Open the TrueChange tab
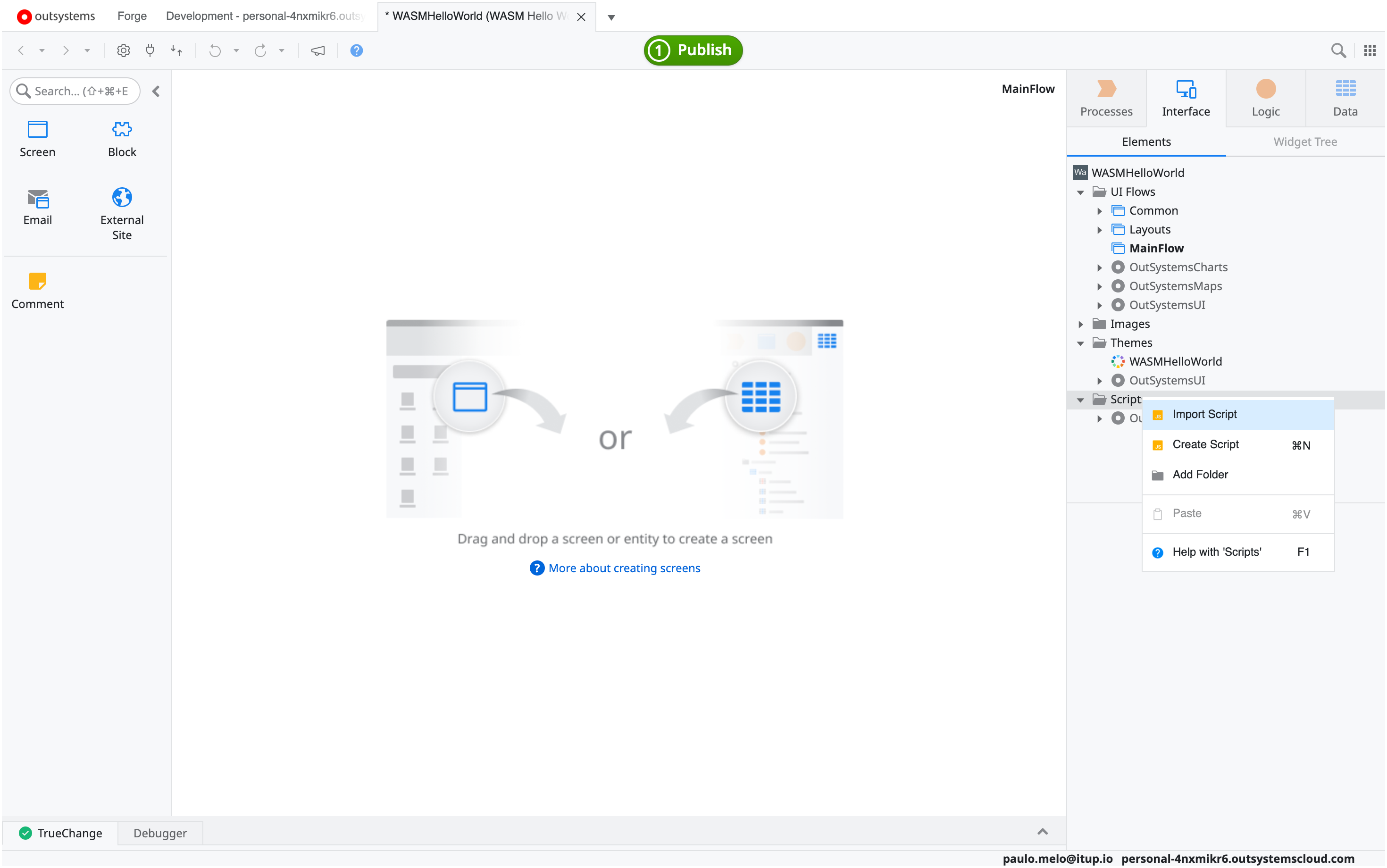The width and height of the screenshot is (1387, 868). tap(60, 833)
